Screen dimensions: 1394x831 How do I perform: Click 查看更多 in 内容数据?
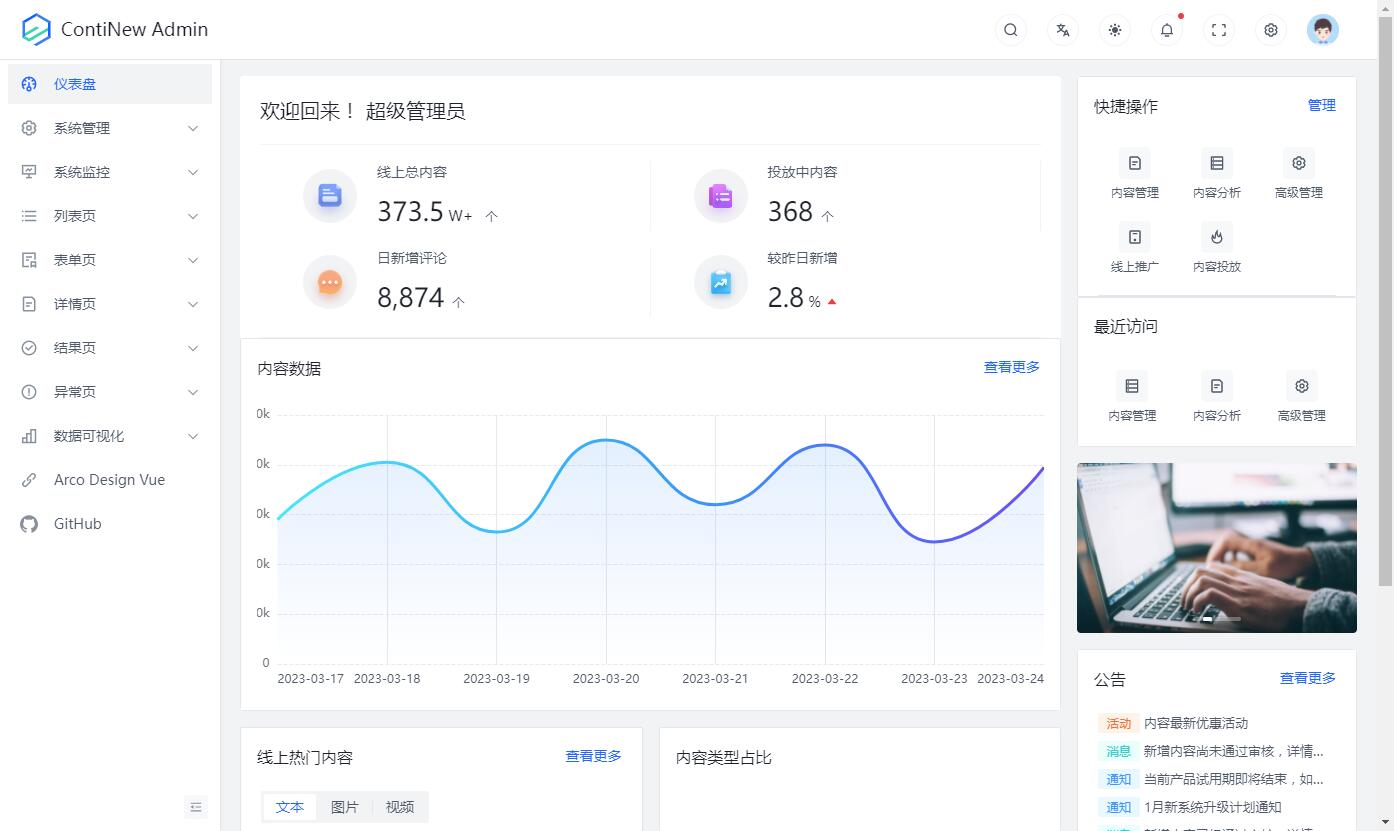click(x=1011, y=367)
